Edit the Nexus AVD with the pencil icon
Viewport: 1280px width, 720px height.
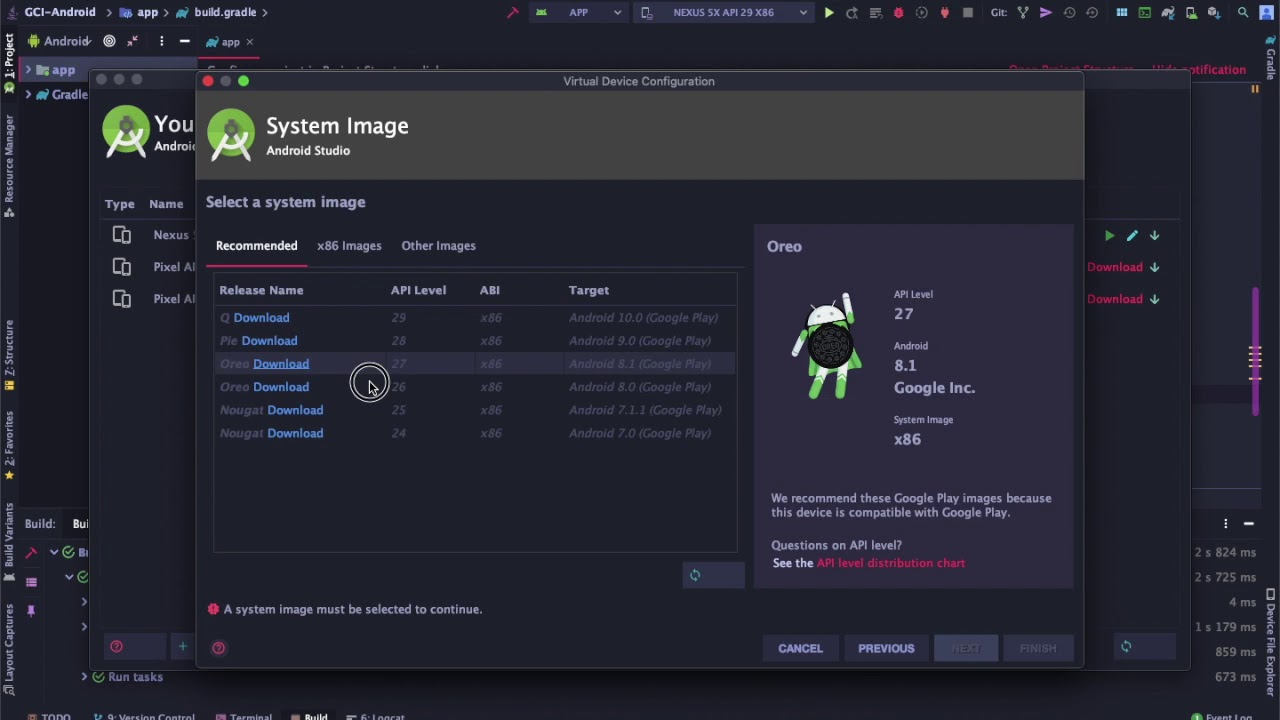click(1132, 236)
